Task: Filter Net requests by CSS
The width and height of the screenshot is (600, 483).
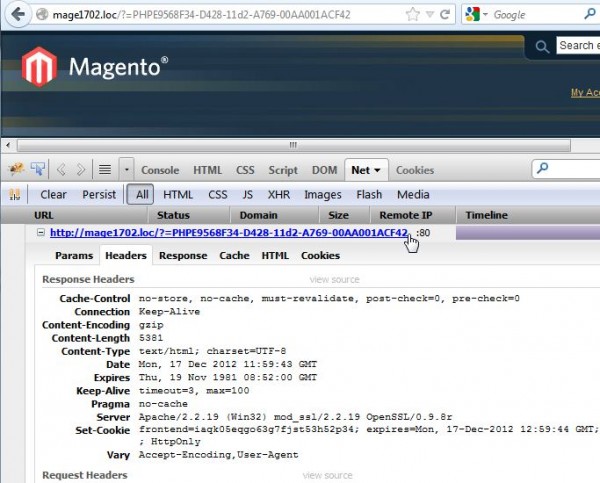Action: [x=218, y=194]
